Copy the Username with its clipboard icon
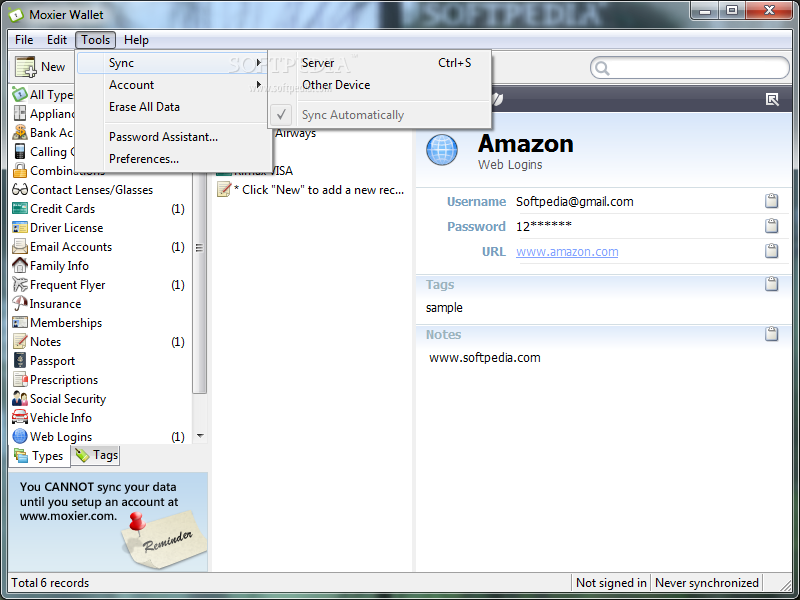This screenshot has width=800, height=600. [x=771, y=201]
